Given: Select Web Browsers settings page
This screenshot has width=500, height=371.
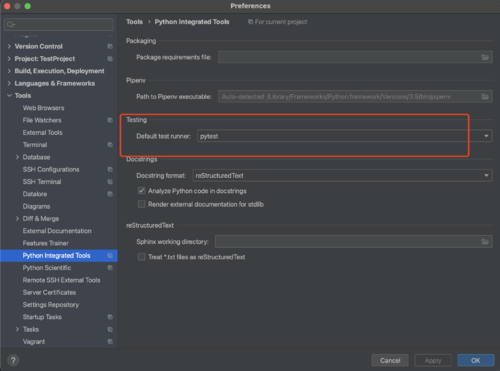Looking at the screenshot, I should coord(43,108).
